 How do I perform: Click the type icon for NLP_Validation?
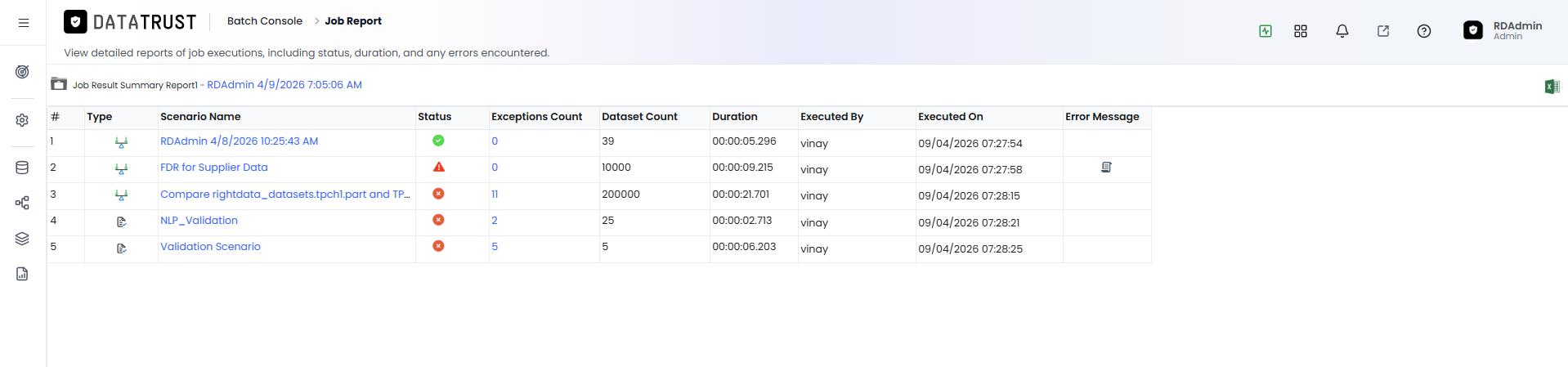(121, 222)
